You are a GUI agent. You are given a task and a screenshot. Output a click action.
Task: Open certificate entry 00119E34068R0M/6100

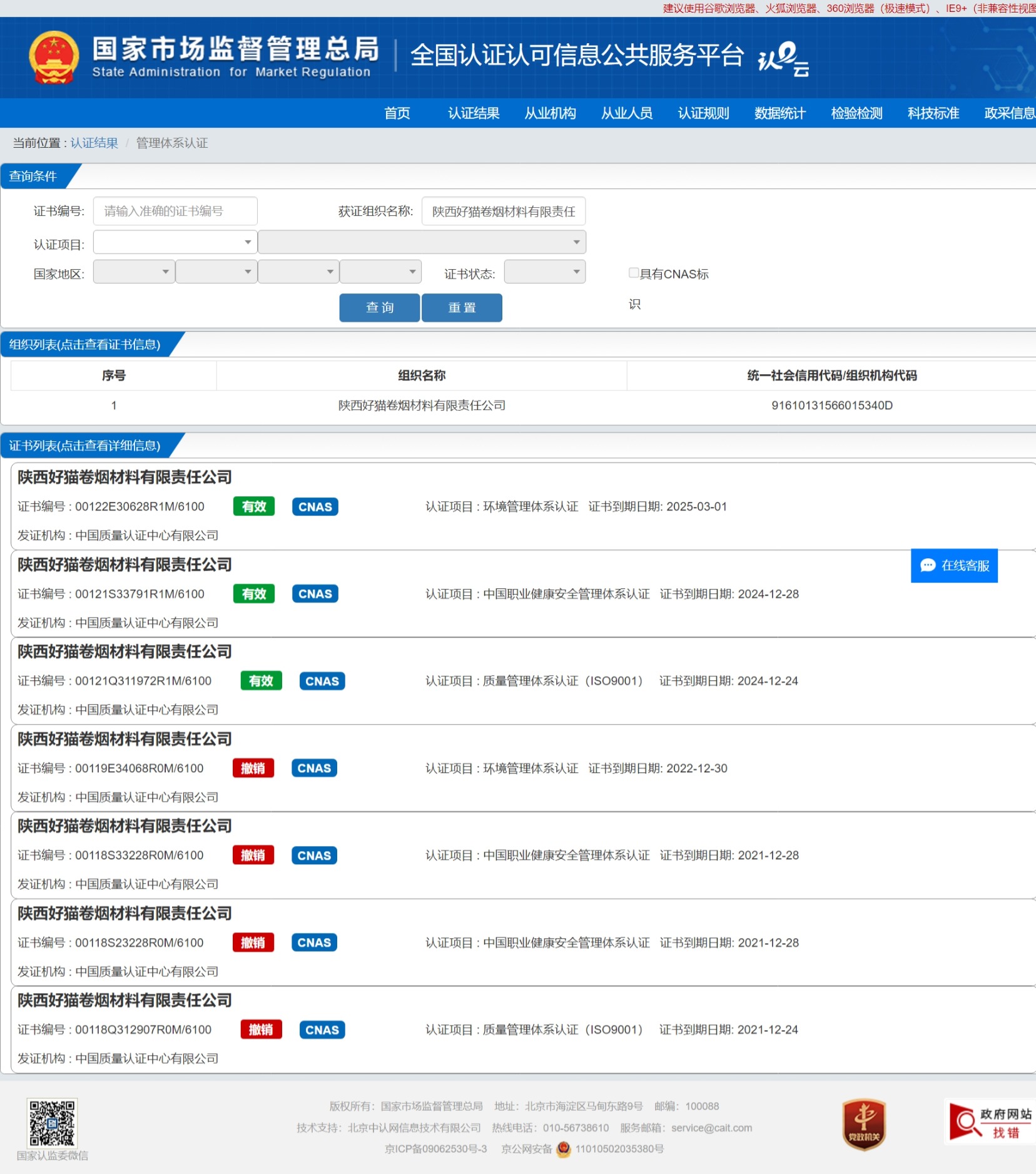[x=523, y=768]
